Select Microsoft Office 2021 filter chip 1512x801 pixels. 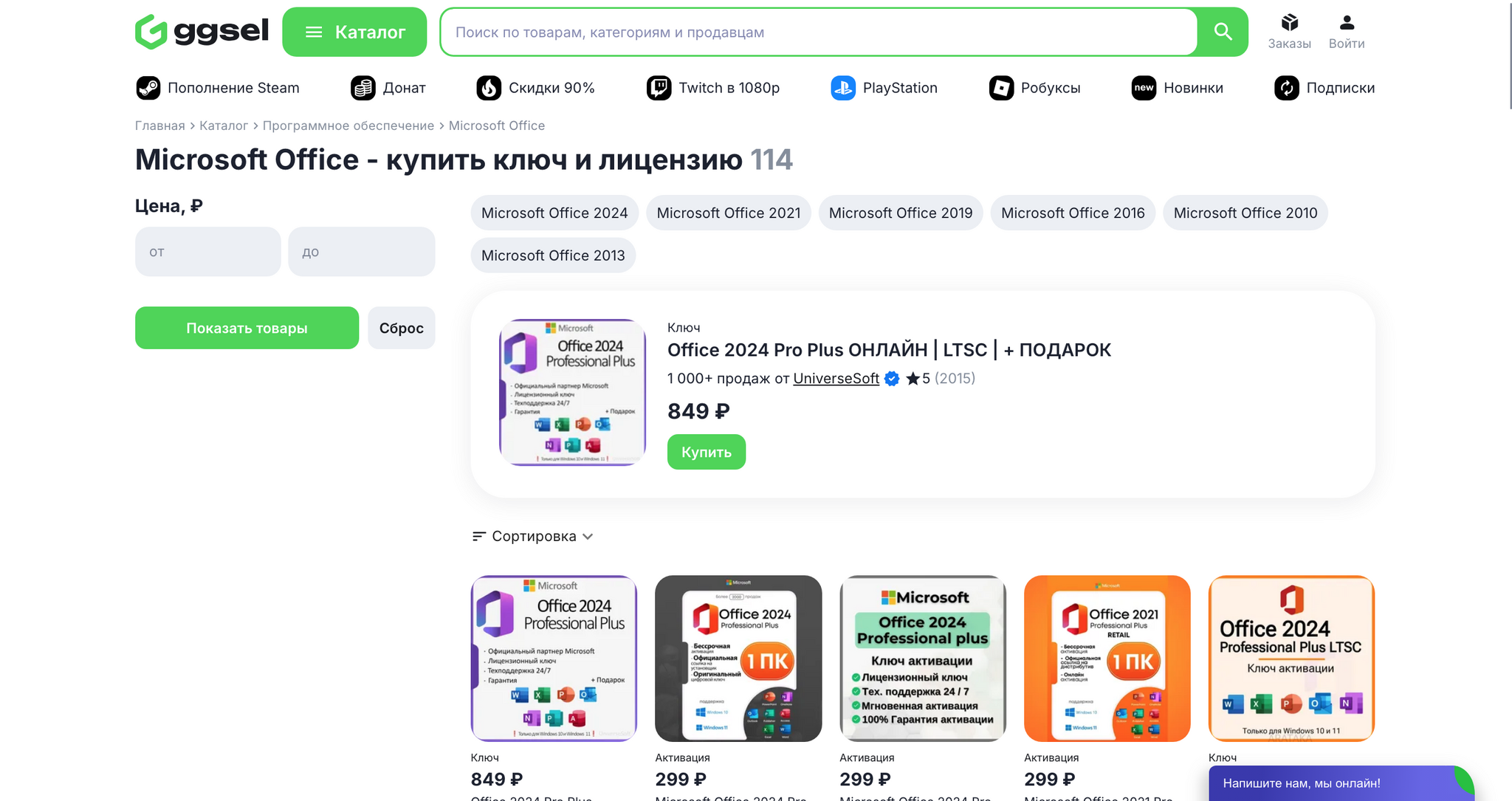point(728,213)
